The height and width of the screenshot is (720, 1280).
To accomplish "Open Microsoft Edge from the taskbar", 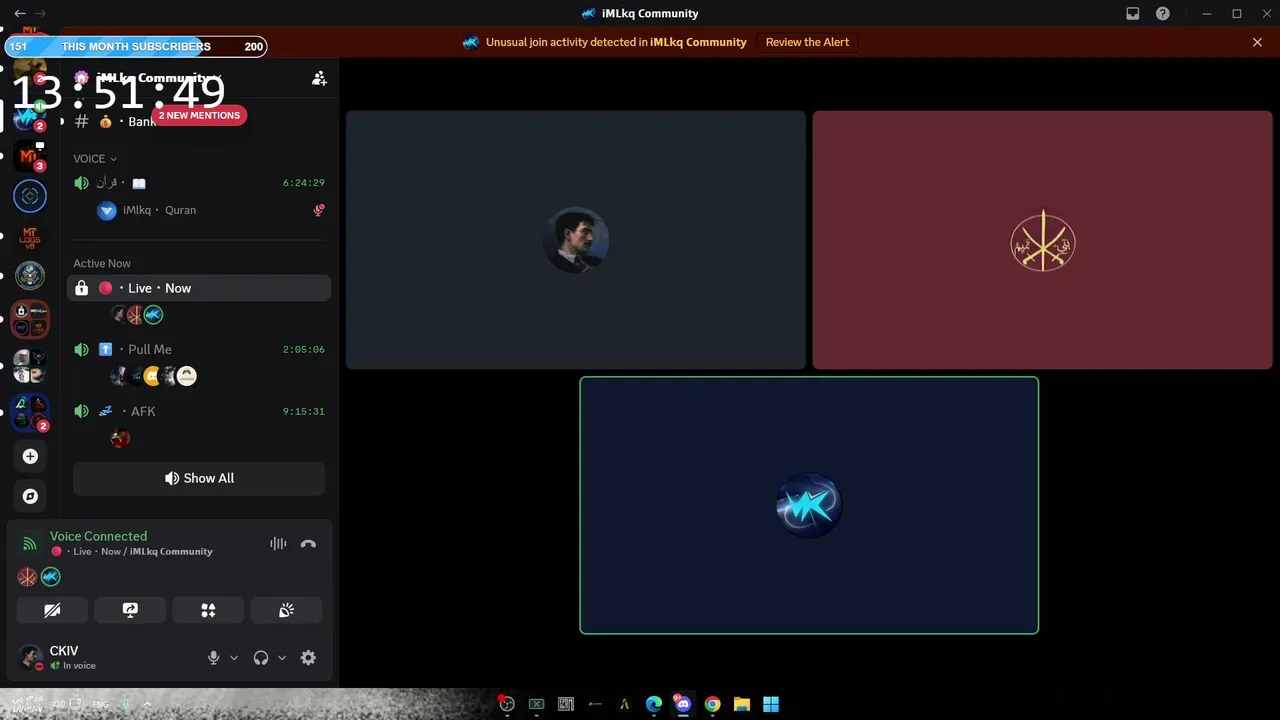I will pyautogui.click(x=654, y=704).
